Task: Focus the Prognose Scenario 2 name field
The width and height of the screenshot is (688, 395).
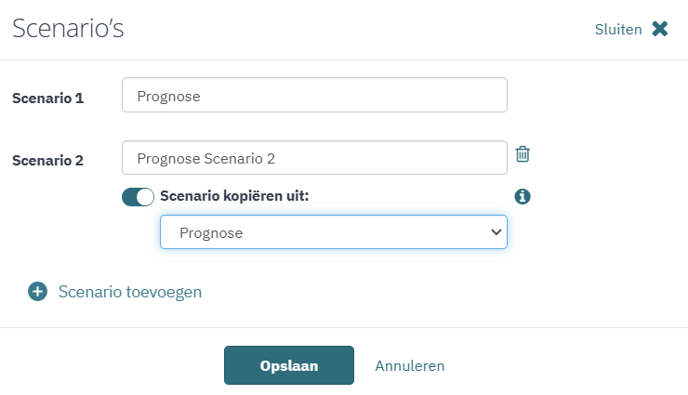Action: (315, 158)
